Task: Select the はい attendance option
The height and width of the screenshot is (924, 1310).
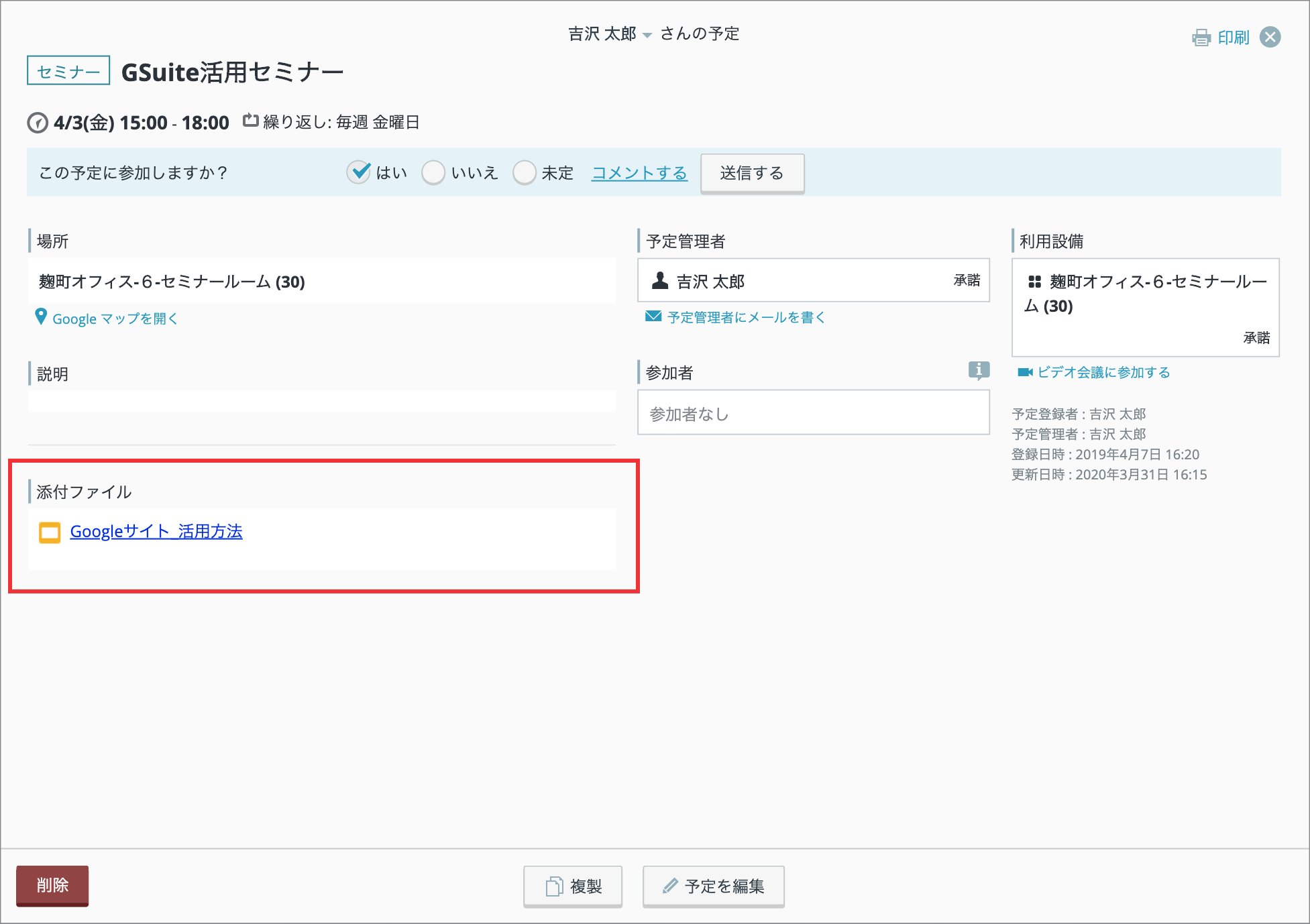Action: [359, 172]
